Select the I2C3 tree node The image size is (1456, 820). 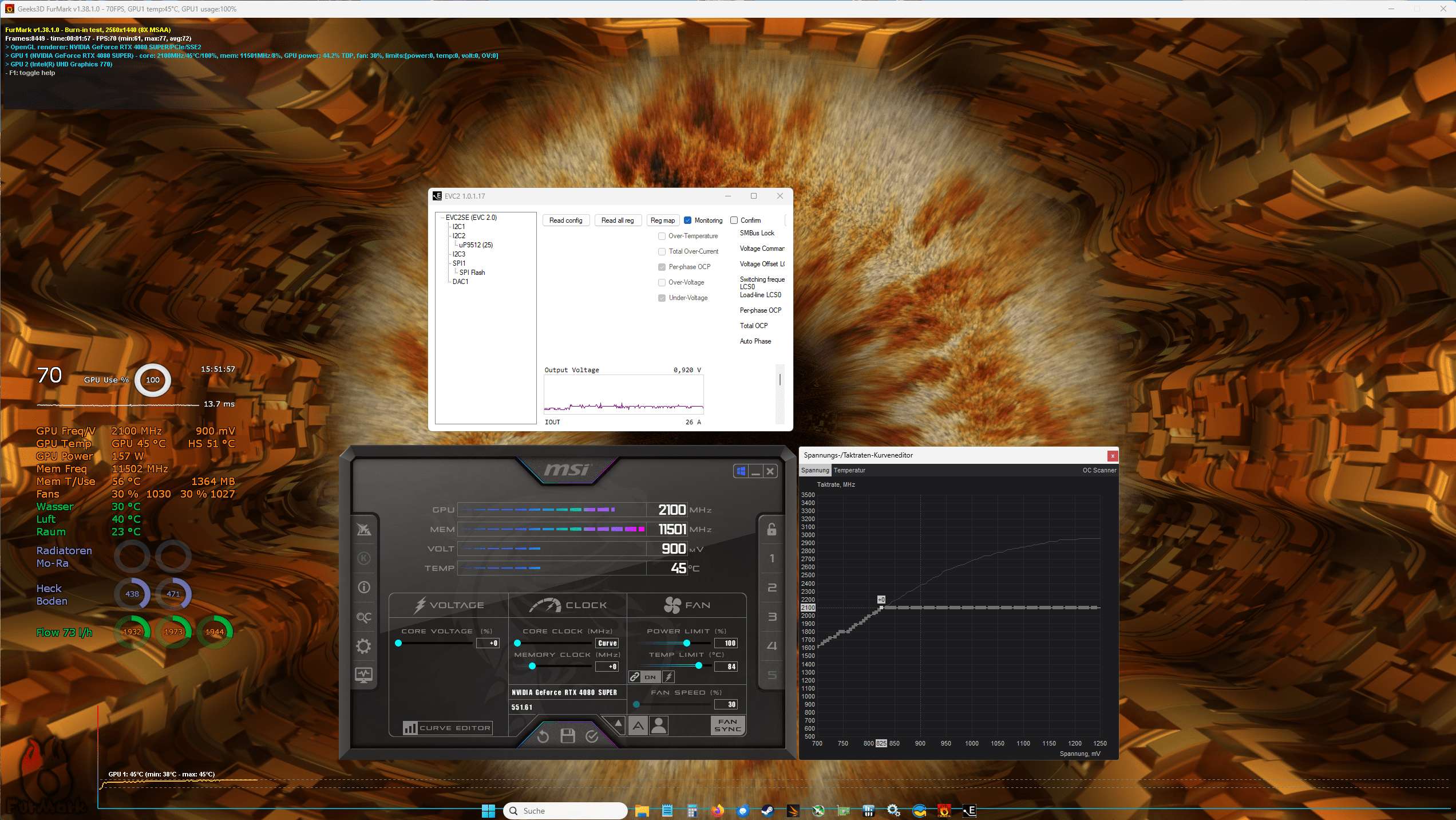point(459,254)
